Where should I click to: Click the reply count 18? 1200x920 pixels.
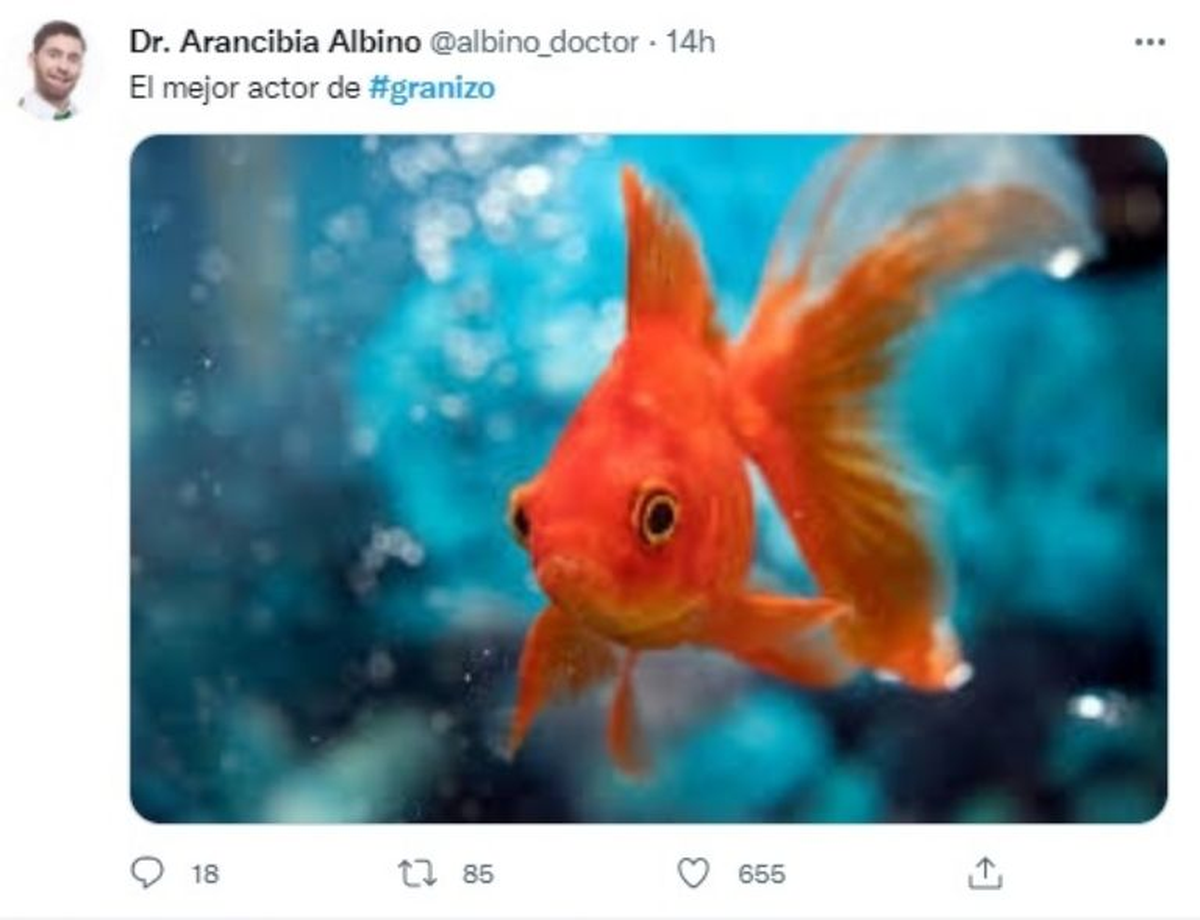pyautogui.click(x=204, y=874)
